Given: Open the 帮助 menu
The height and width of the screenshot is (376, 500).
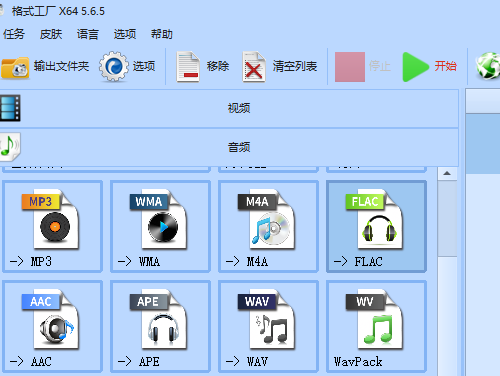Looking at the screenshot, I should point(162,34).
